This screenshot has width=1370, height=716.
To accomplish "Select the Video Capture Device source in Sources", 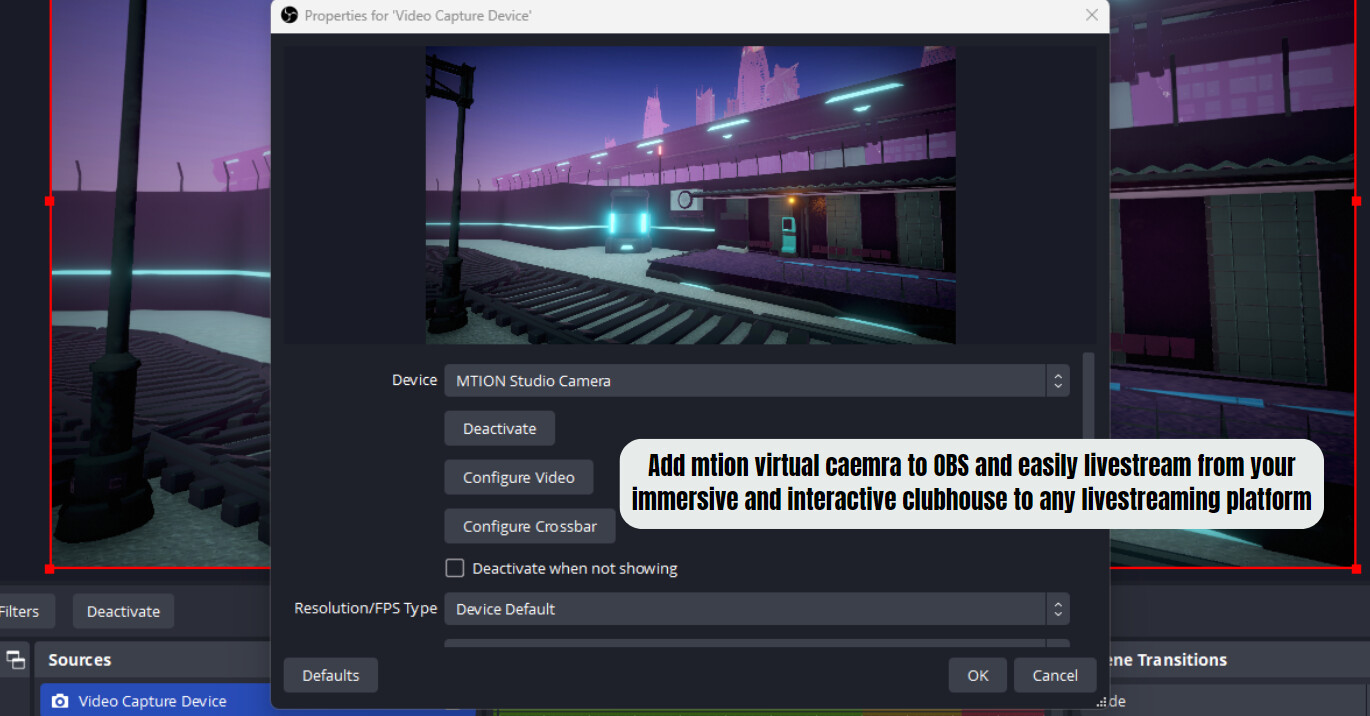I will (153, 701).
